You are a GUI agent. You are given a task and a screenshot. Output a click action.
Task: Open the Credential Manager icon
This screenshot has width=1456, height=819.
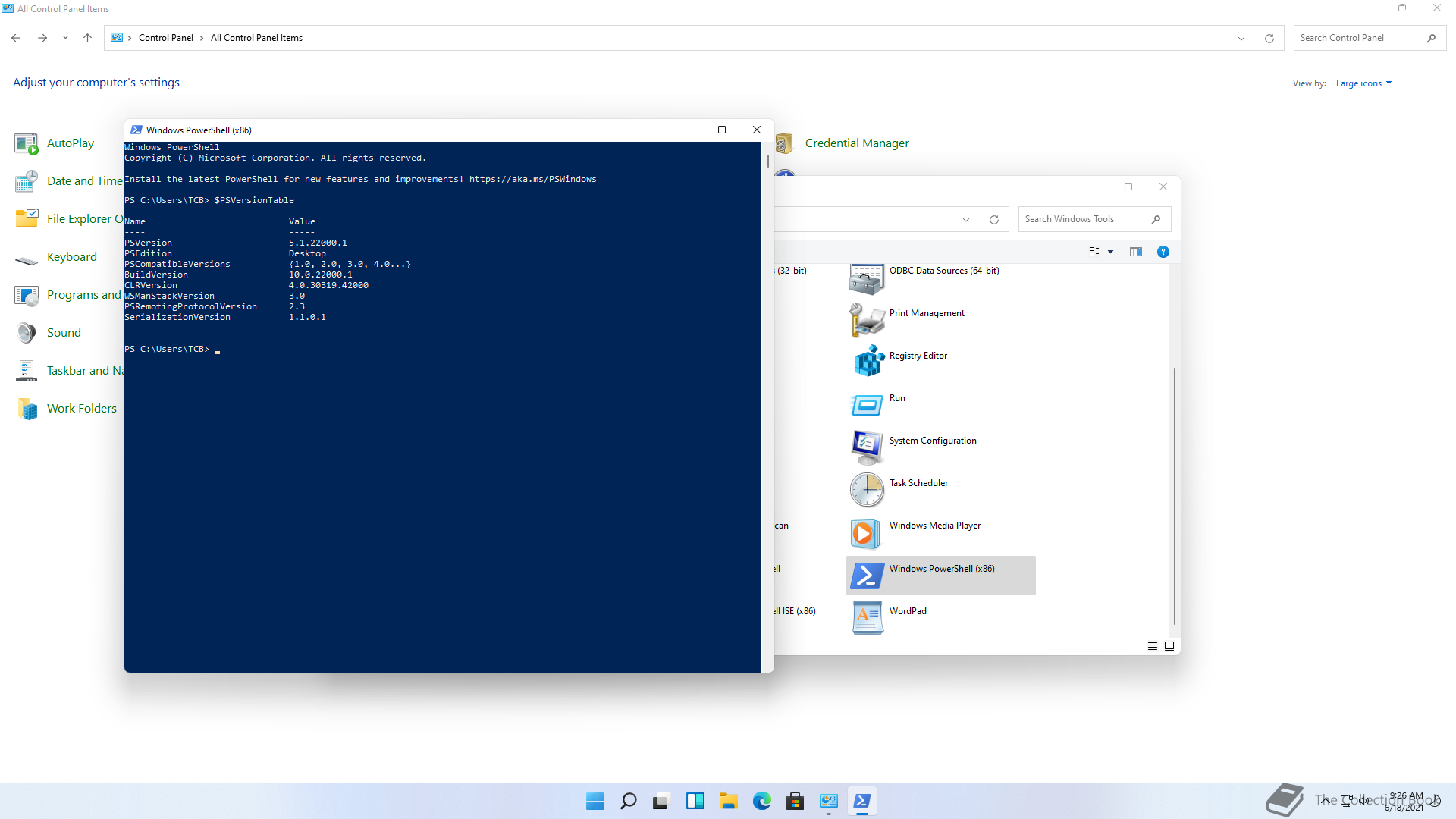pos(784,143)
